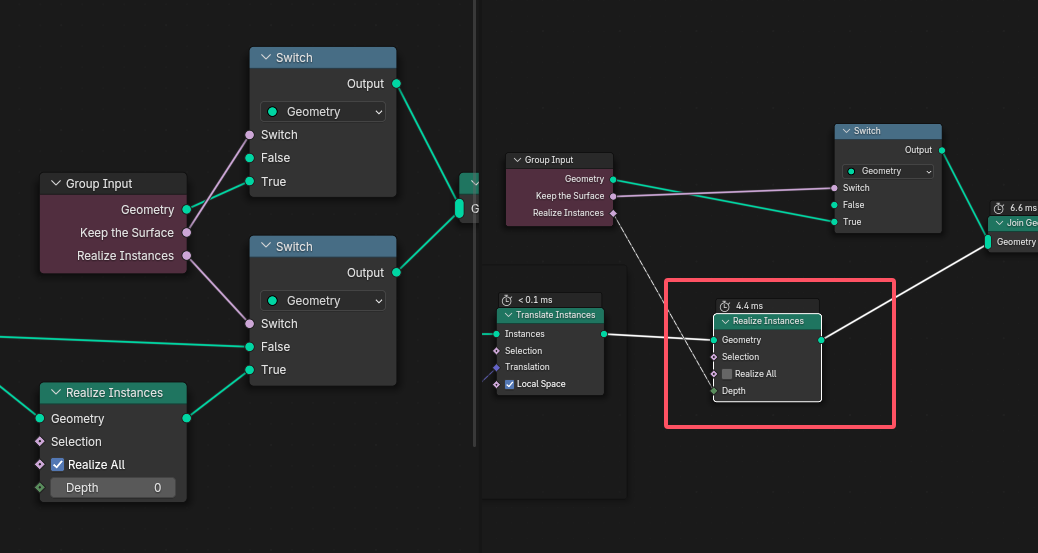Click the 4.4 ms timing label

coord(749,306)
